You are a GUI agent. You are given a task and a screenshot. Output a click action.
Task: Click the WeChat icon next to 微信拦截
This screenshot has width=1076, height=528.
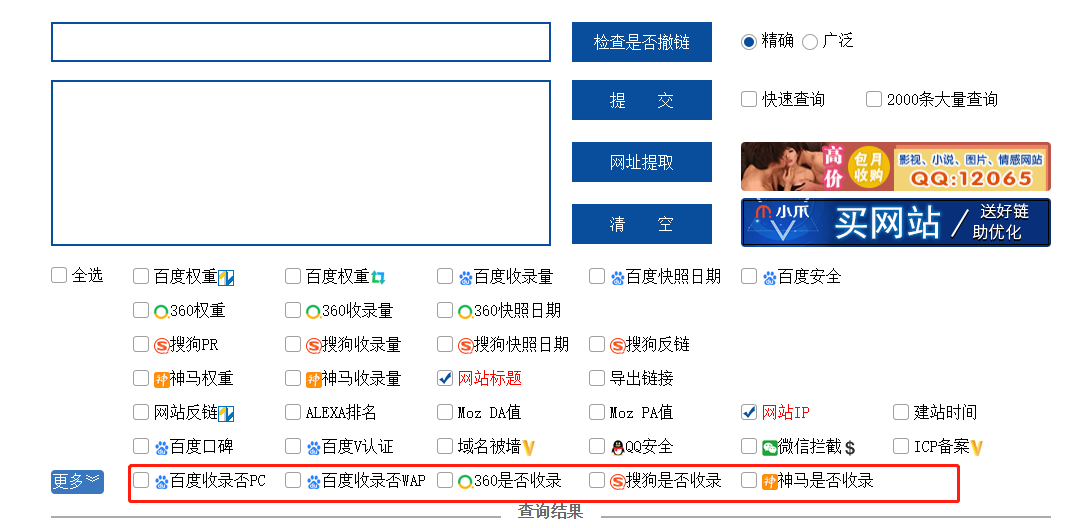(769, 448)
